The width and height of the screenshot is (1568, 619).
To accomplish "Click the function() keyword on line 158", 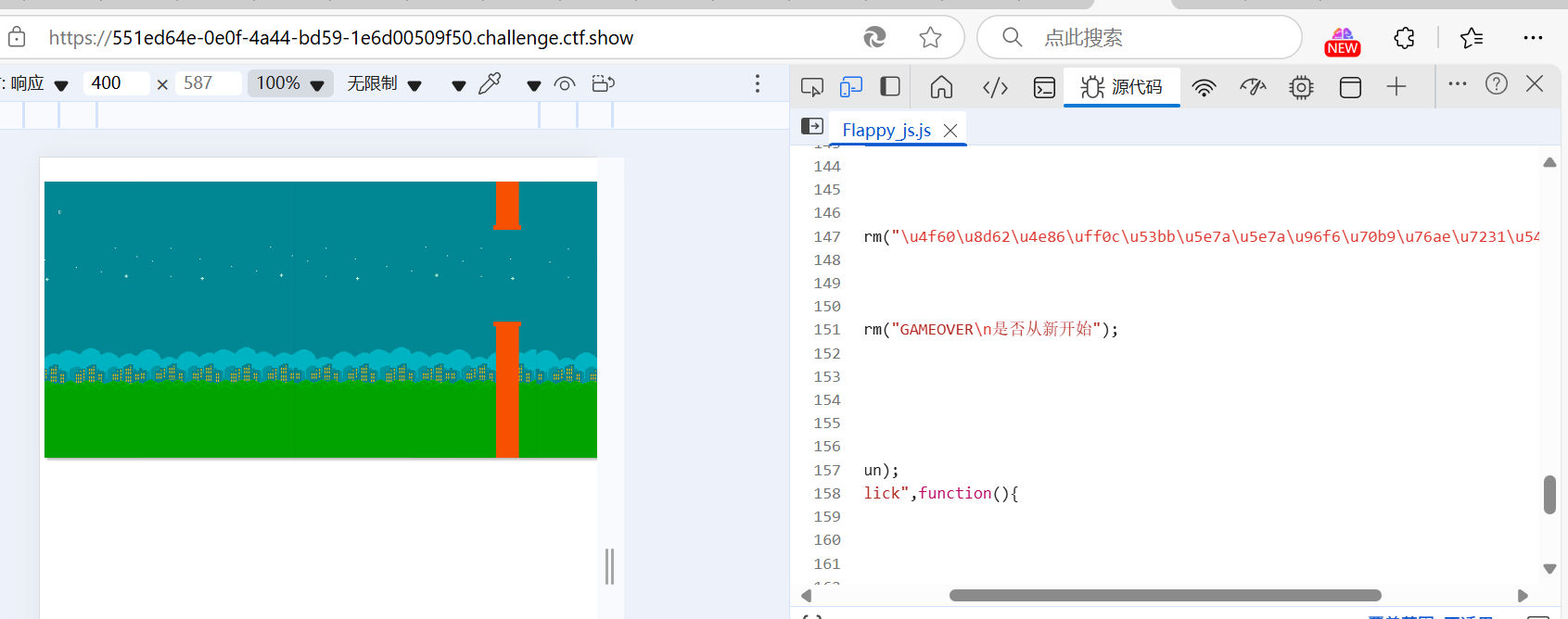I will 955,494.
